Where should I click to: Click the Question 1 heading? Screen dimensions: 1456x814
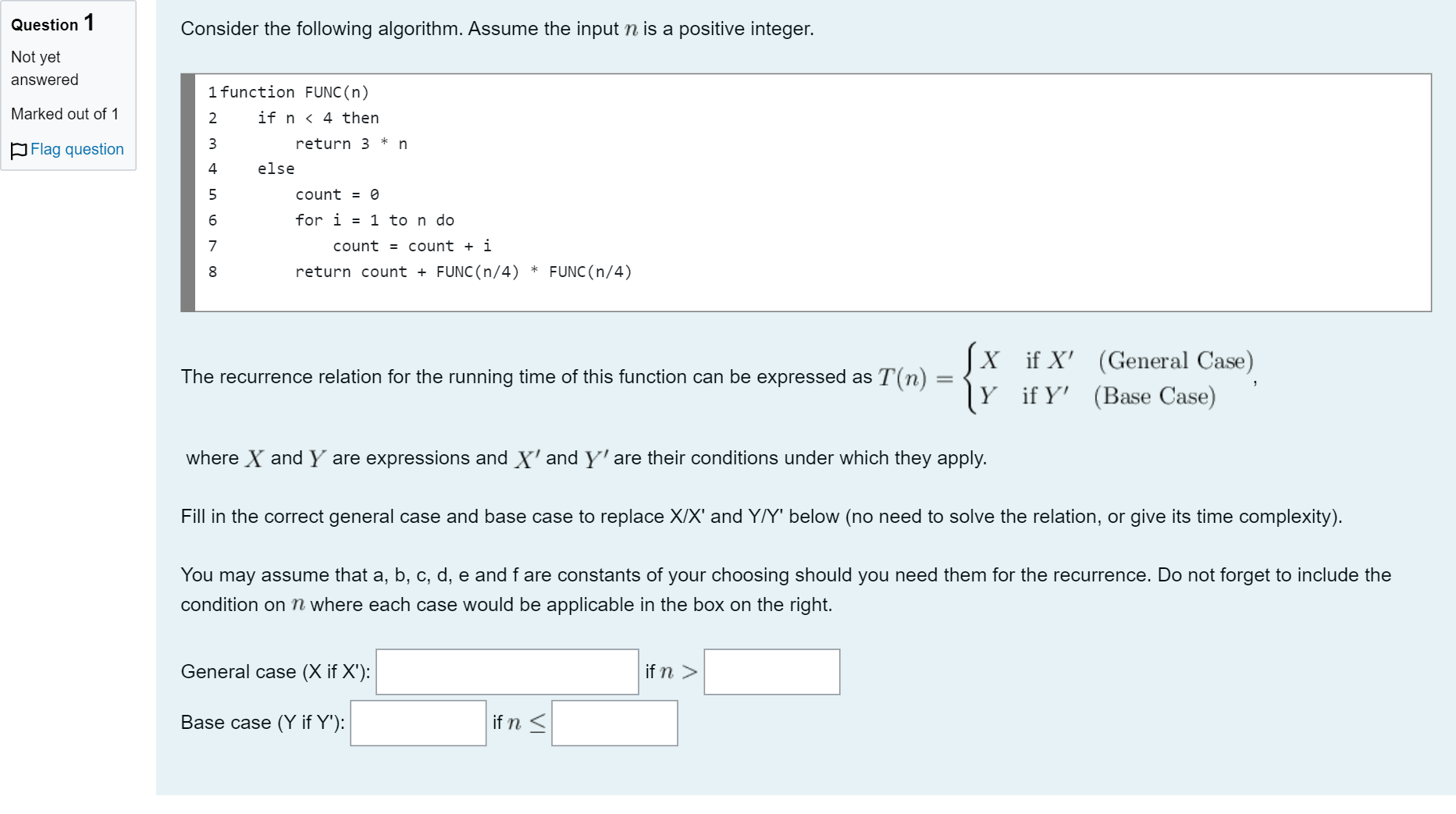pos(52,23)
